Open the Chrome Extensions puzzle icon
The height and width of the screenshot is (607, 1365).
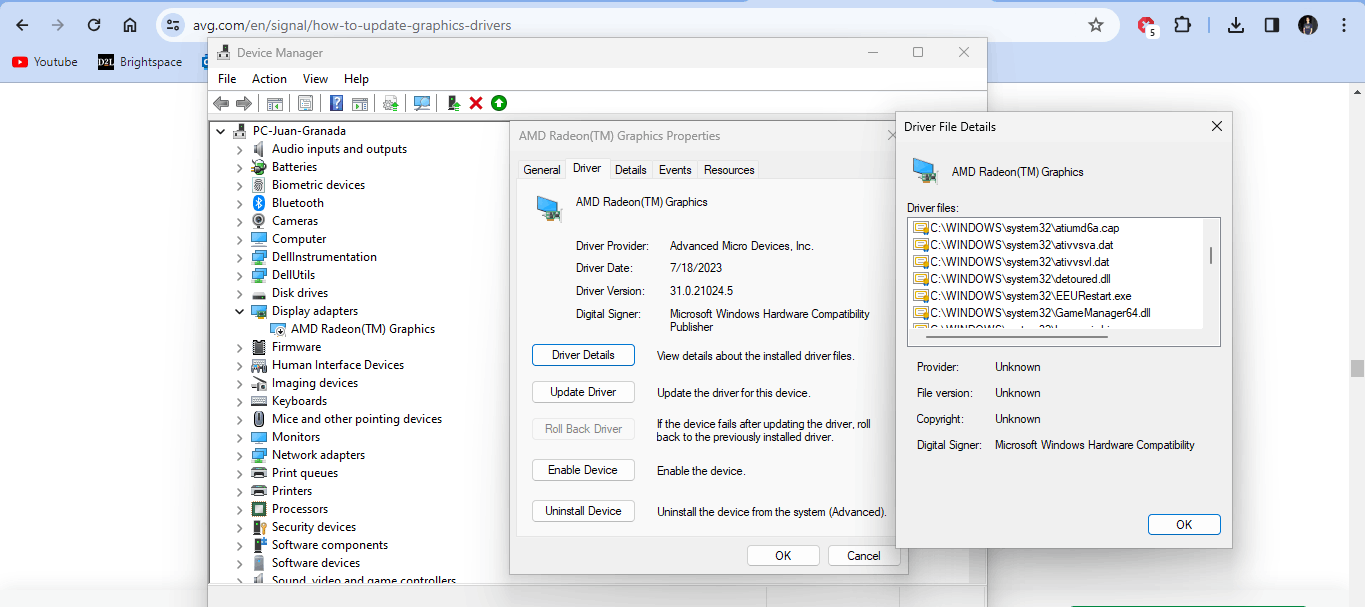pyautogui.click(x=1182, y=25)
